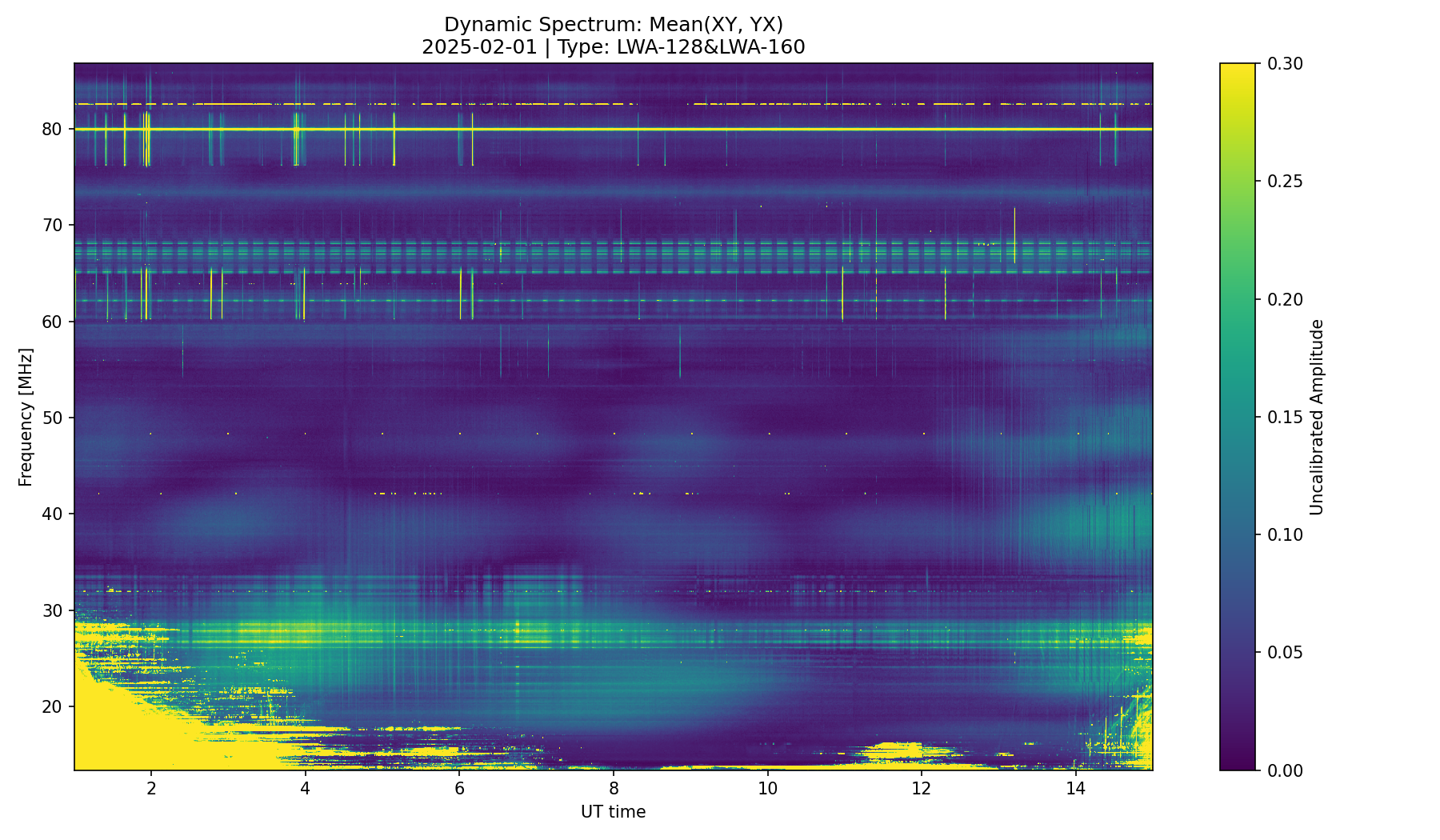The height and width of the screenshot is (840, 1440).
Task: Click the "UT time" x-axis label
Action: (613, 812)
